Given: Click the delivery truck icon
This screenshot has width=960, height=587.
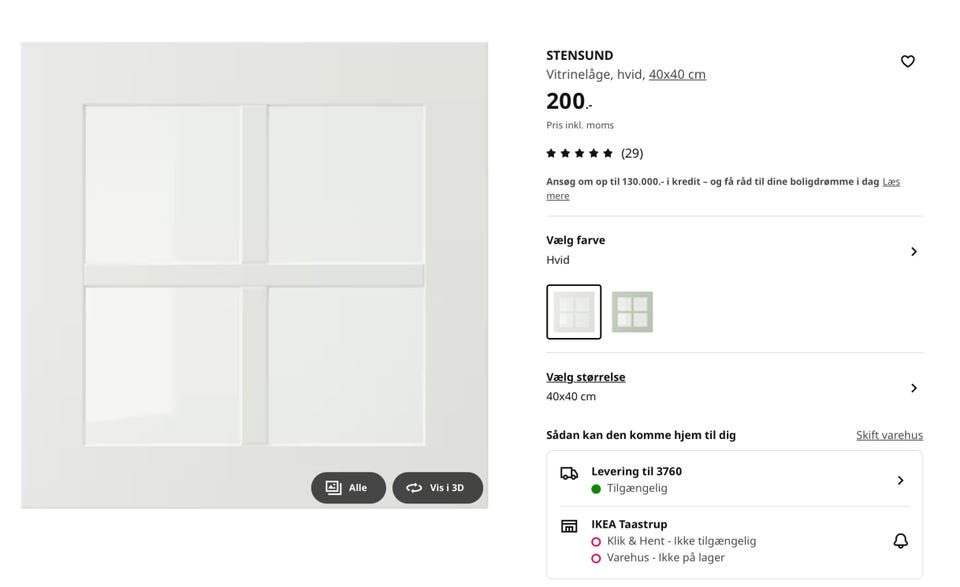Looking at the screenshot, I should pos(569,473).
